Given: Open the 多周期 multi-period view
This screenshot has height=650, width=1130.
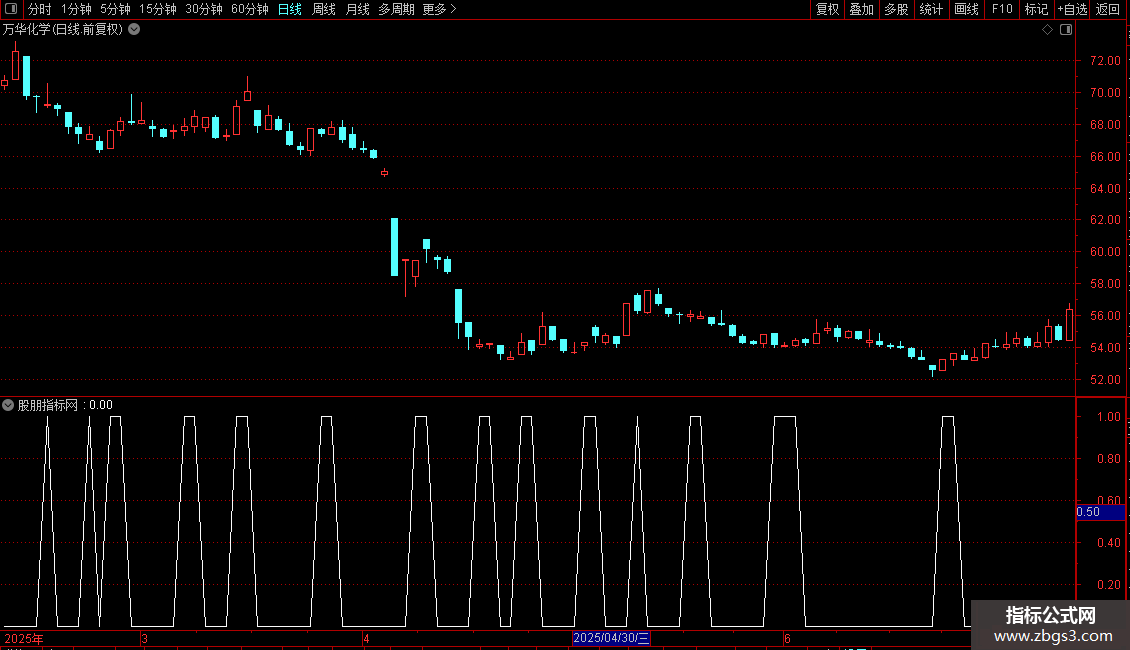Looking at the screenshot, I should 396,9.
